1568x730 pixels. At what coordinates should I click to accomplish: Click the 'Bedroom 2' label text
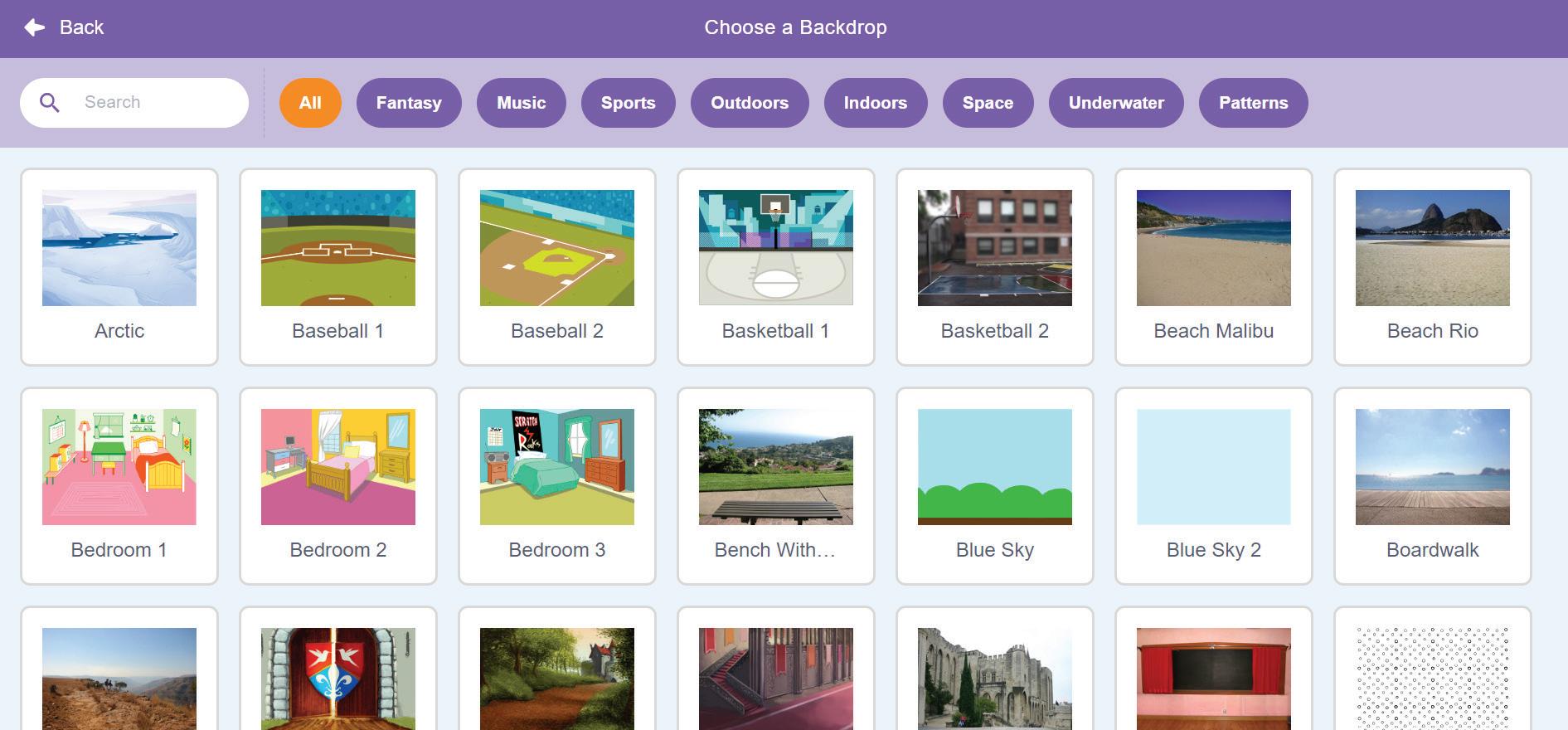[x=338, y=550]
